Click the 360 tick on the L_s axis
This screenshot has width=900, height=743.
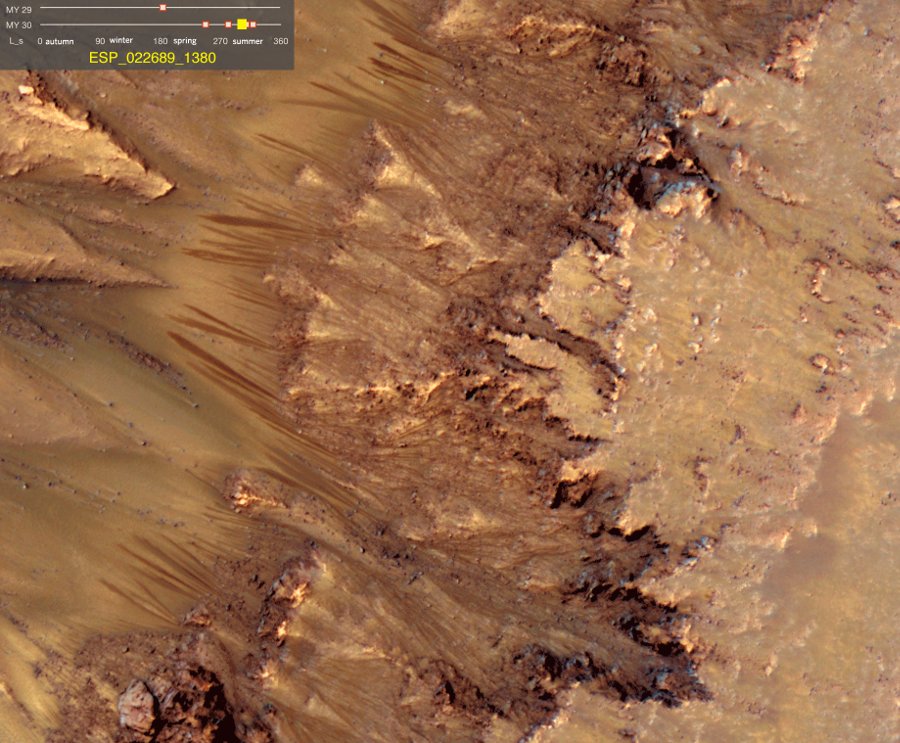pos(280,41)
